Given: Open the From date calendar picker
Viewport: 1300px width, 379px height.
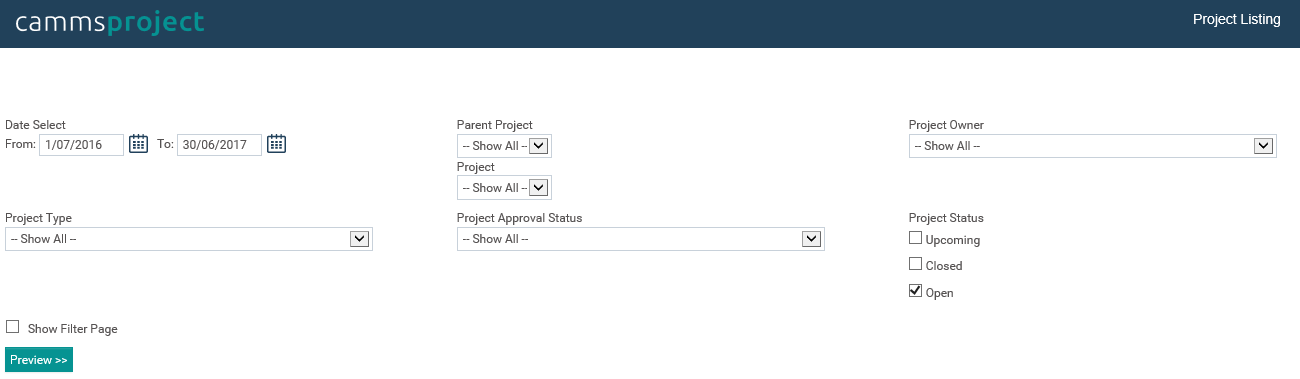Looking at the screenshot, I should click(138, 144).
